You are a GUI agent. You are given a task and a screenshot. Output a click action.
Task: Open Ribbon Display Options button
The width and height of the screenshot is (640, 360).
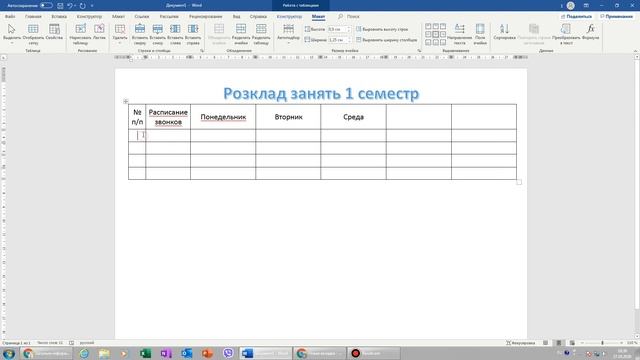(586, 5)
